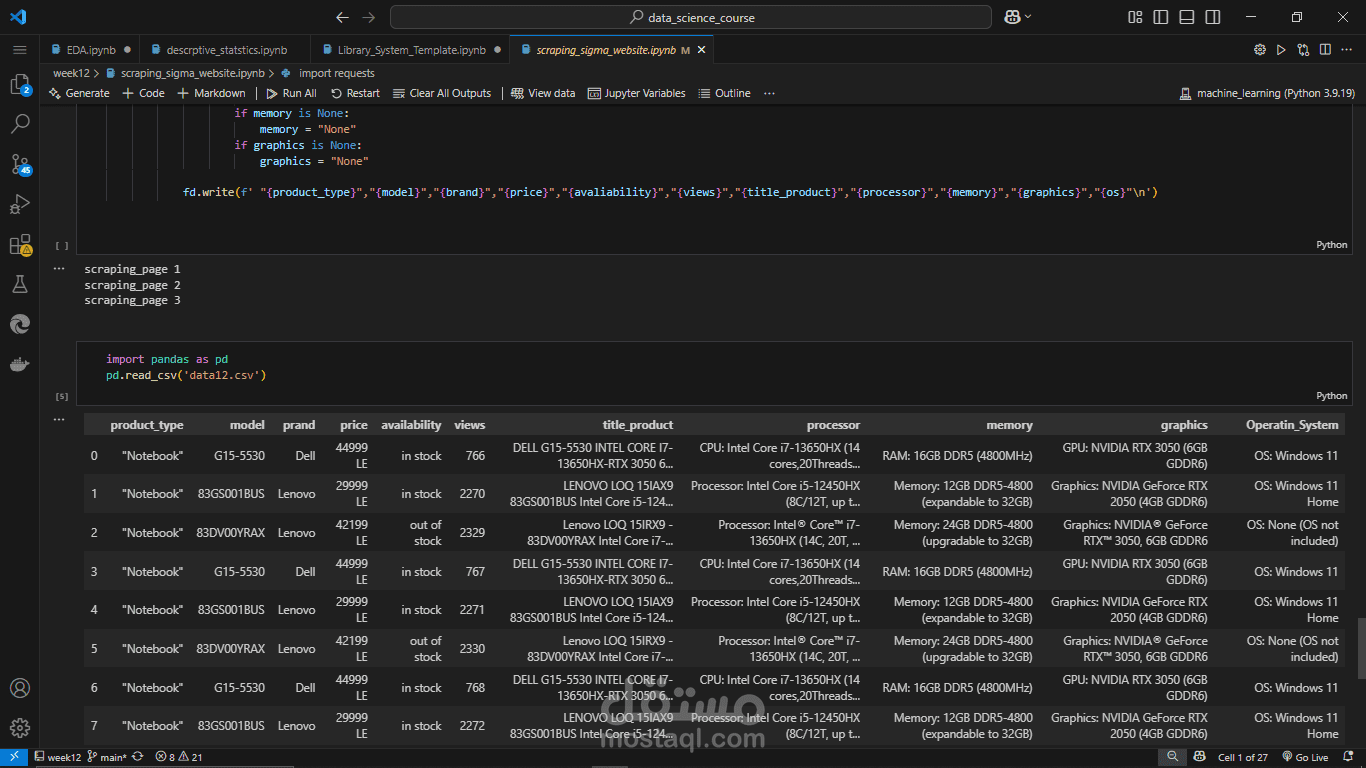Click the Run play icon in editor toolbar
Screen dimensions: 1366x768
click(1282, 49)
